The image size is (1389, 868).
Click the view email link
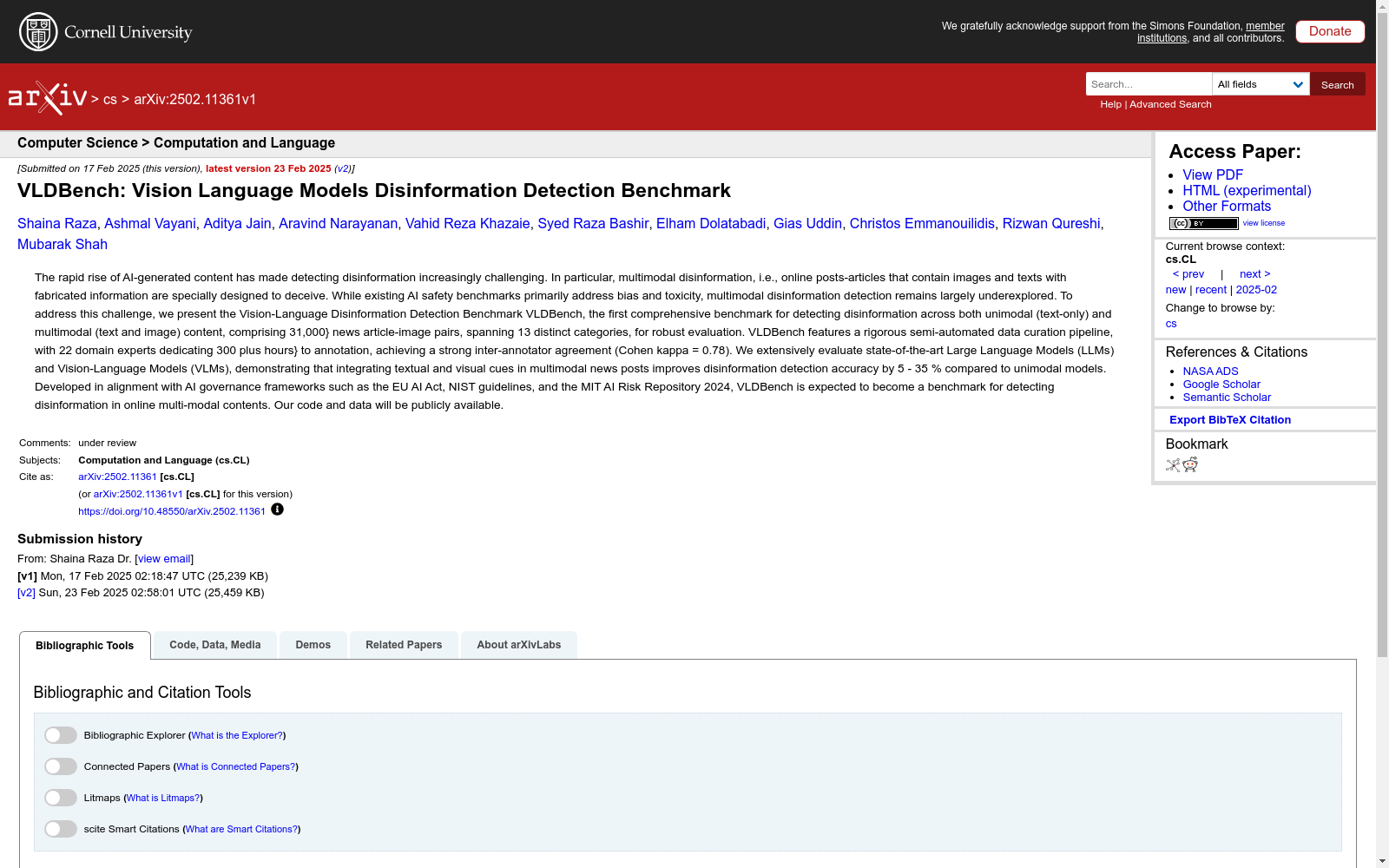[x=164, y=559]
